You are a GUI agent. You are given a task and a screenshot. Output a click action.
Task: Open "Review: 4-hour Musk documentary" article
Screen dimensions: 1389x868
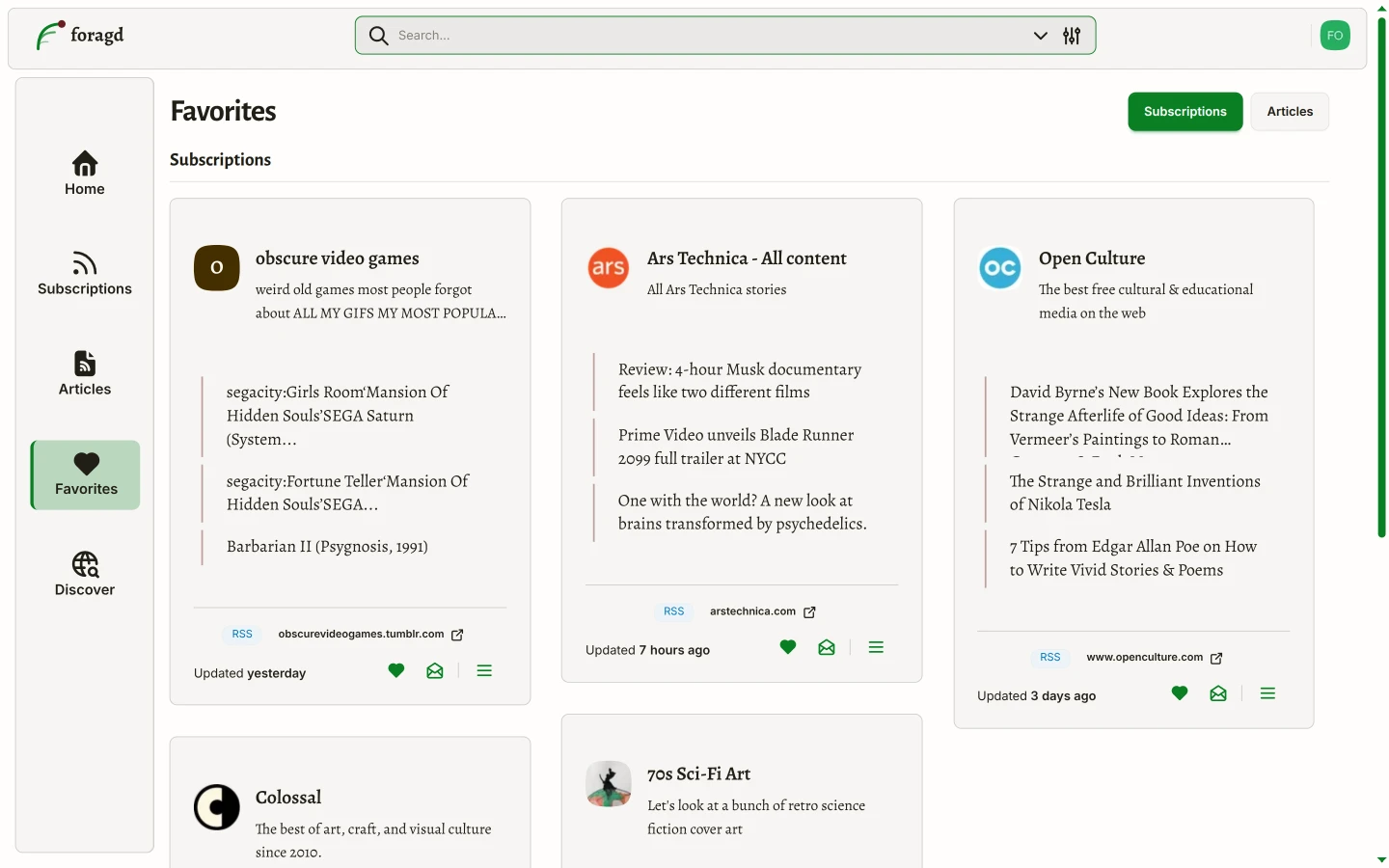pyautogui.click(x=740, y=381)
